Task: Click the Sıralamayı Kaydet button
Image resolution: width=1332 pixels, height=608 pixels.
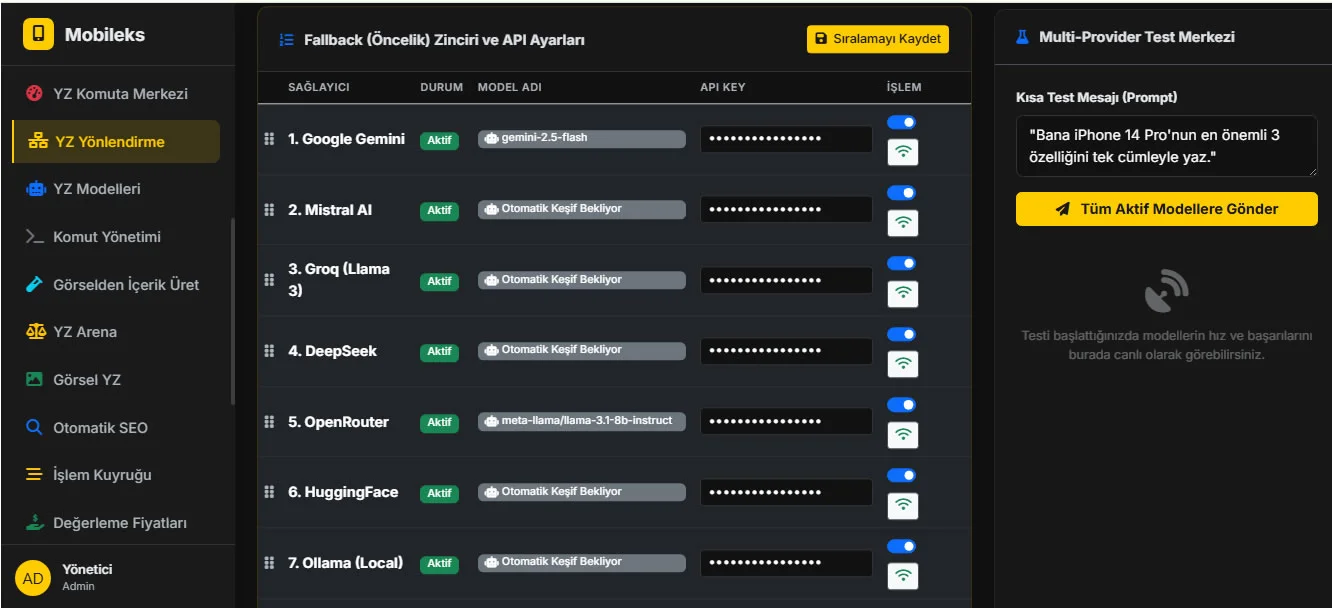Action: (878, 39)
